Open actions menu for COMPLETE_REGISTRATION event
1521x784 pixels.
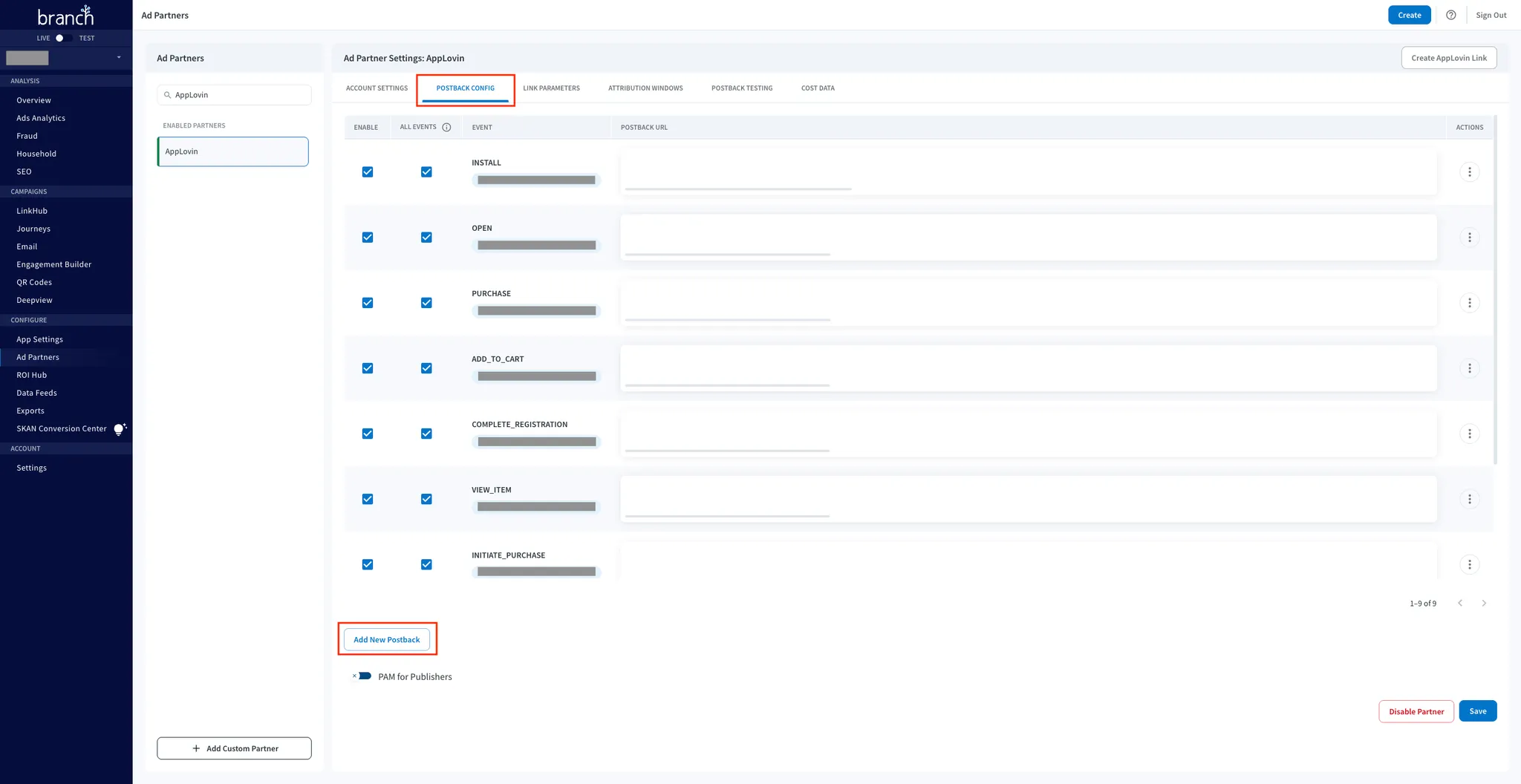pyautogui.click(x=1469, y=434)
